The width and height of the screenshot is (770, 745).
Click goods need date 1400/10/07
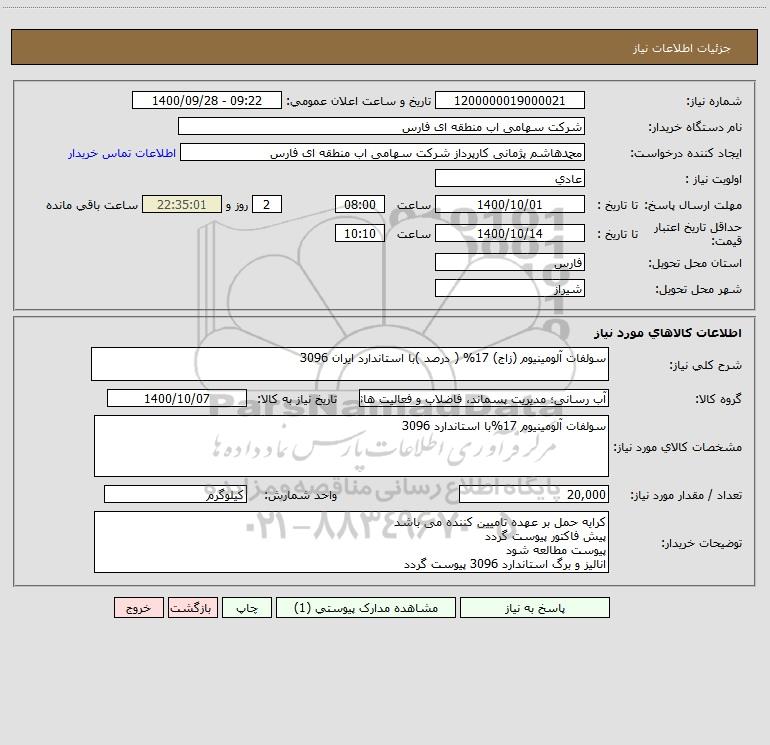177,398
